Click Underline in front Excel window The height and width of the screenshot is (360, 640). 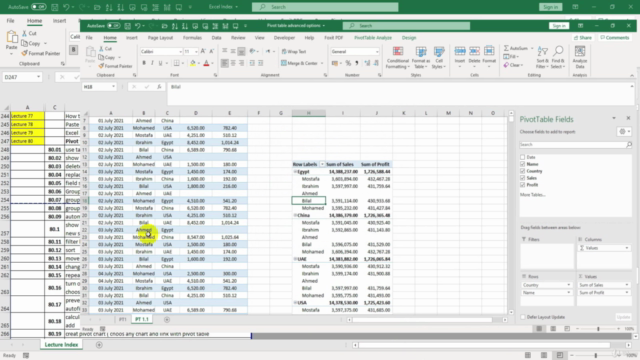[160, 63]
